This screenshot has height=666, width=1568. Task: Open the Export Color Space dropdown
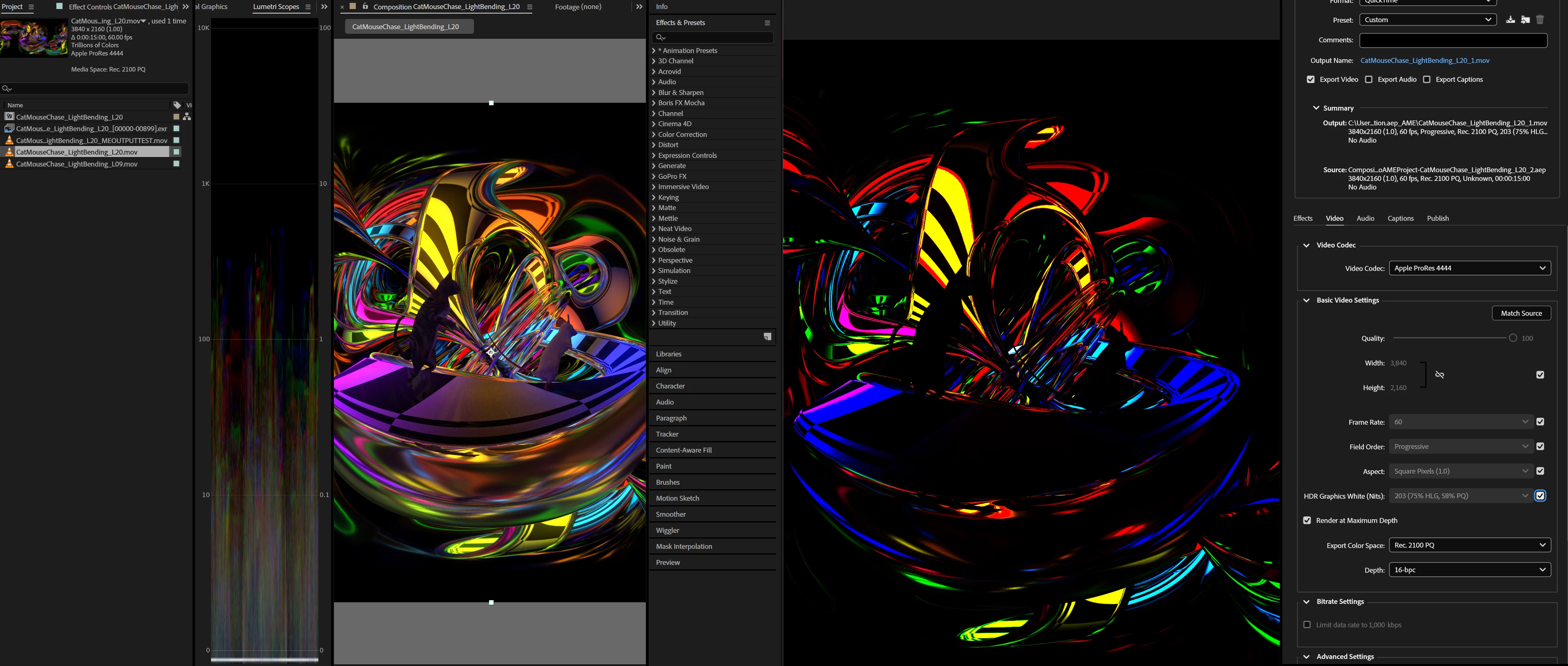tap(1469, 545)
